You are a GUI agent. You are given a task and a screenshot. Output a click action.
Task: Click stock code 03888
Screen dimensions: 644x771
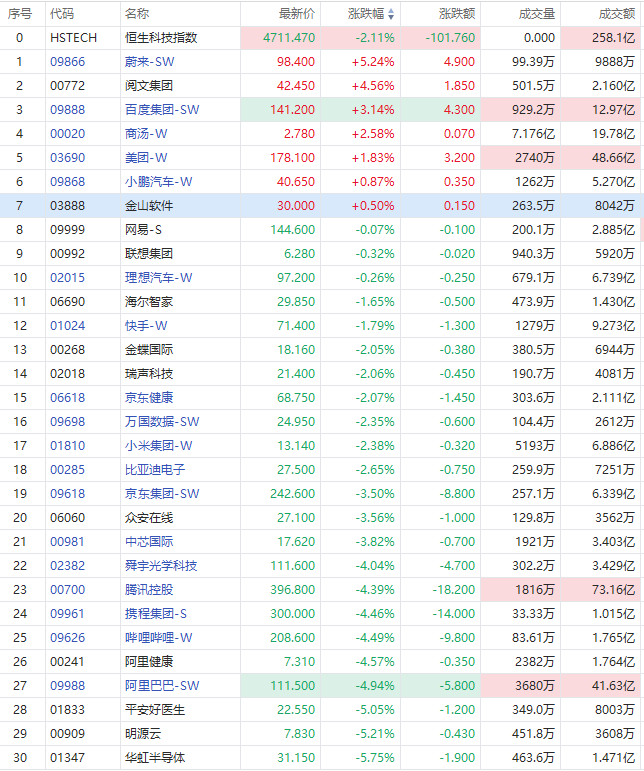(x=67, y=206)
